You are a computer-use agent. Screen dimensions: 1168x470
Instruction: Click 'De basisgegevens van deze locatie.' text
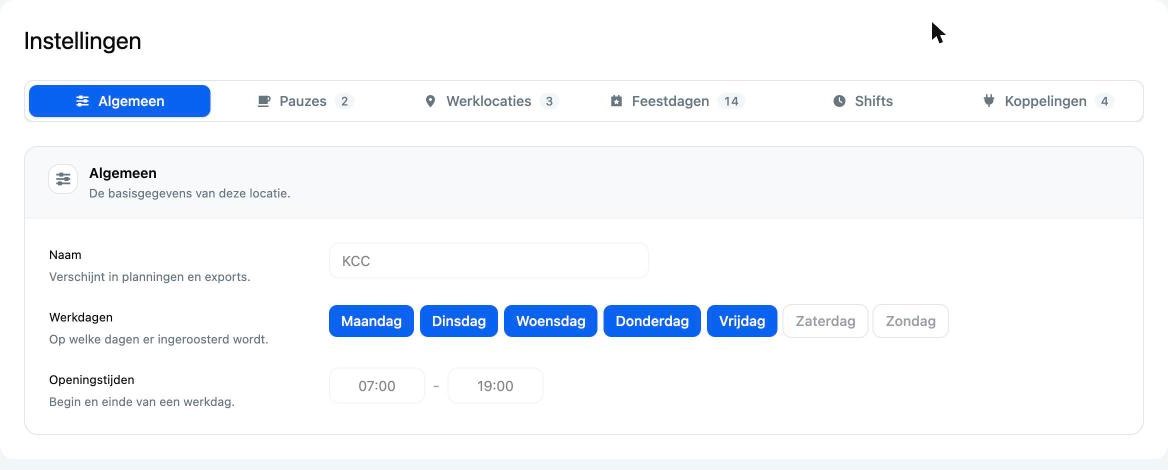click(190, 194)
